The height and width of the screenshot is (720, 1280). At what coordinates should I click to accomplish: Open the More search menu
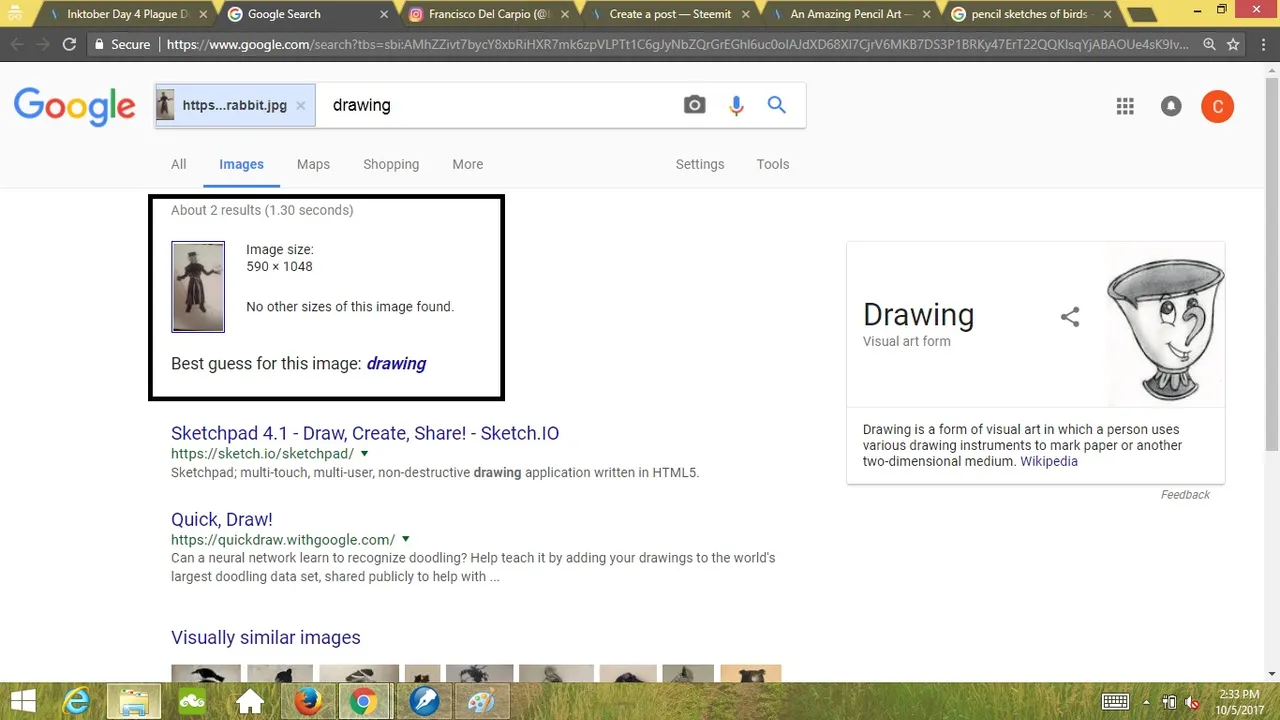[467, 164]
